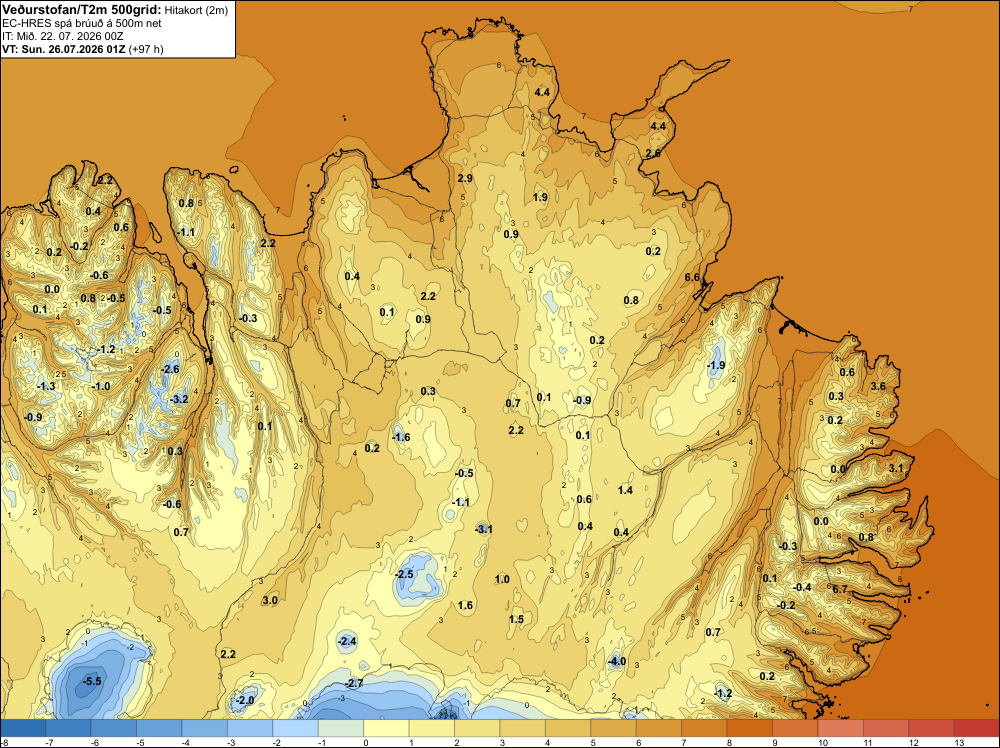Select the -2.6 temperature reading
This screenshot has width=1000, height=748.
tap(170, 369)
